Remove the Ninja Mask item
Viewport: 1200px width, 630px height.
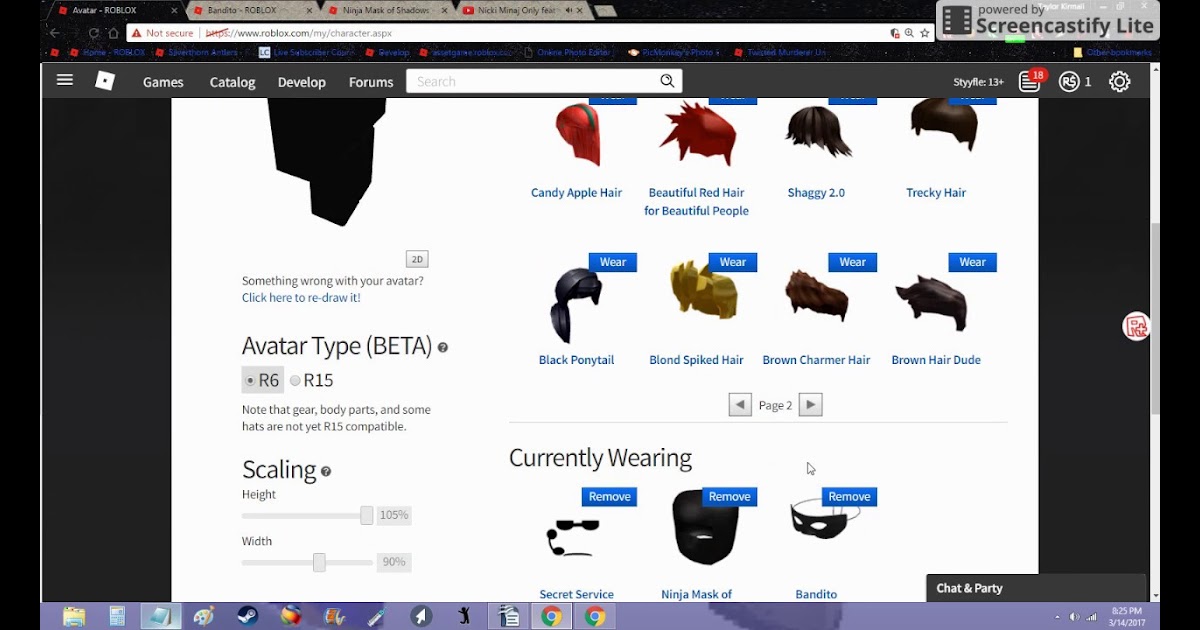730,497
